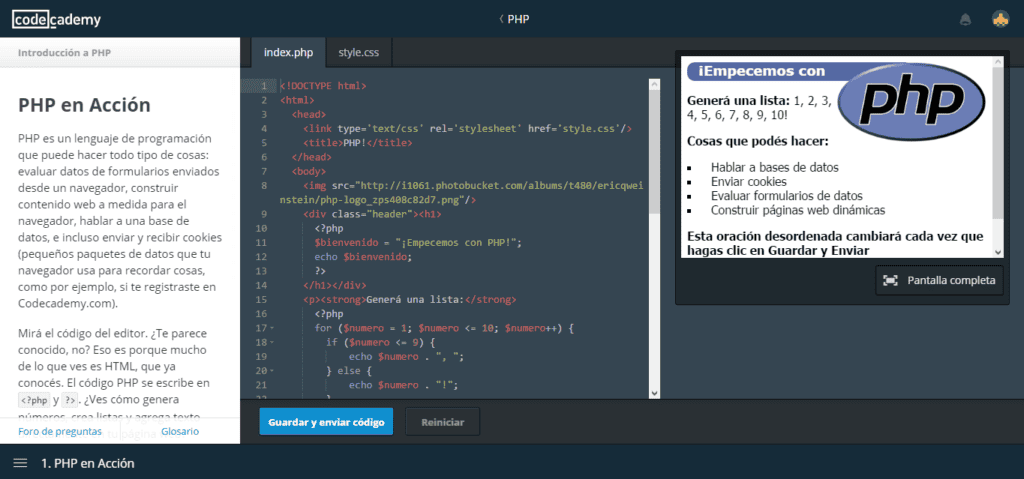1024x479 pixels.
Task: Click preview pane scrollbar down arrow
Action: pos(997,252)
